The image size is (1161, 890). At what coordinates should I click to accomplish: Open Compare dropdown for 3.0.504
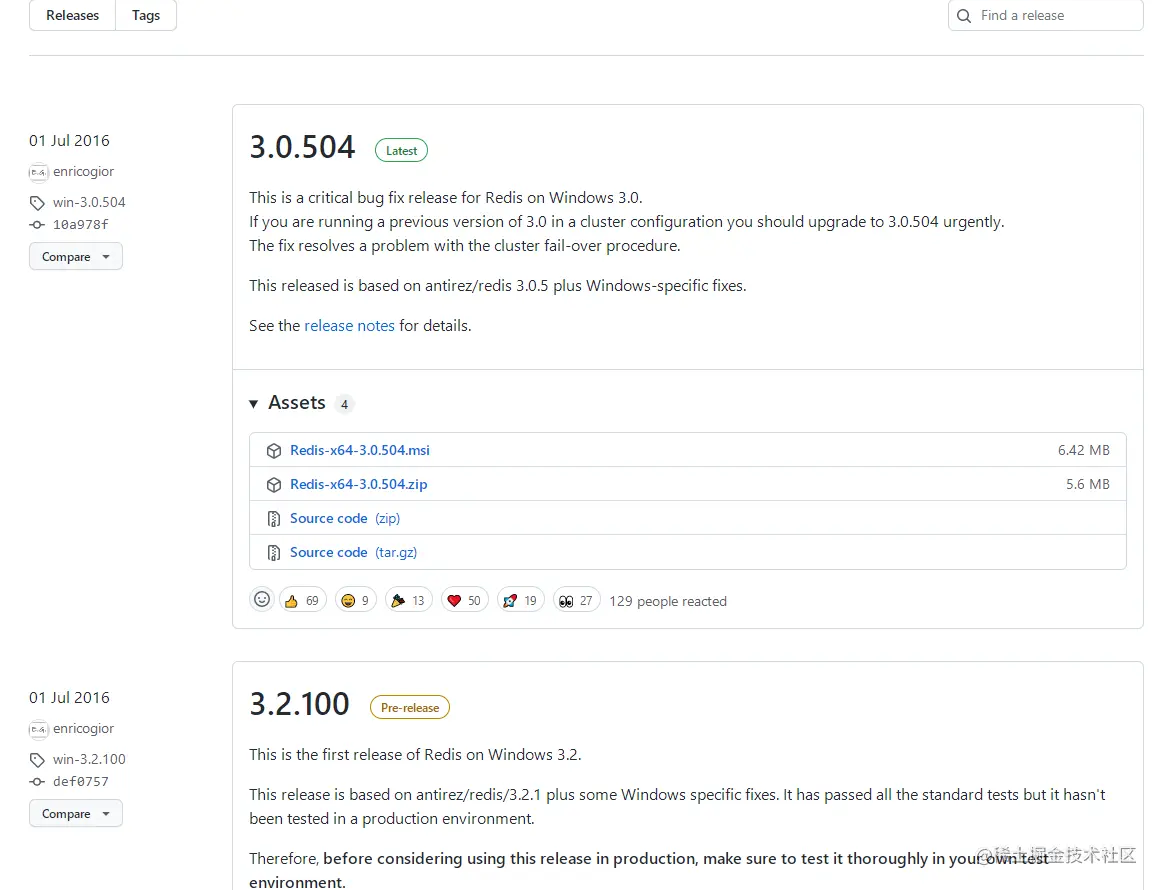76,256
